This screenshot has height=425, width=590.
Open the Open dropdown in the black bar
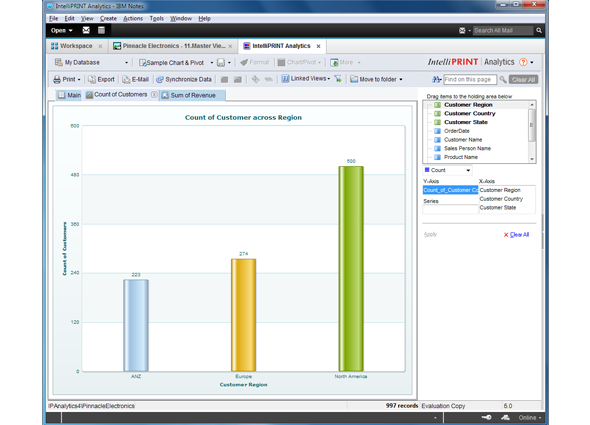[61, 30]
